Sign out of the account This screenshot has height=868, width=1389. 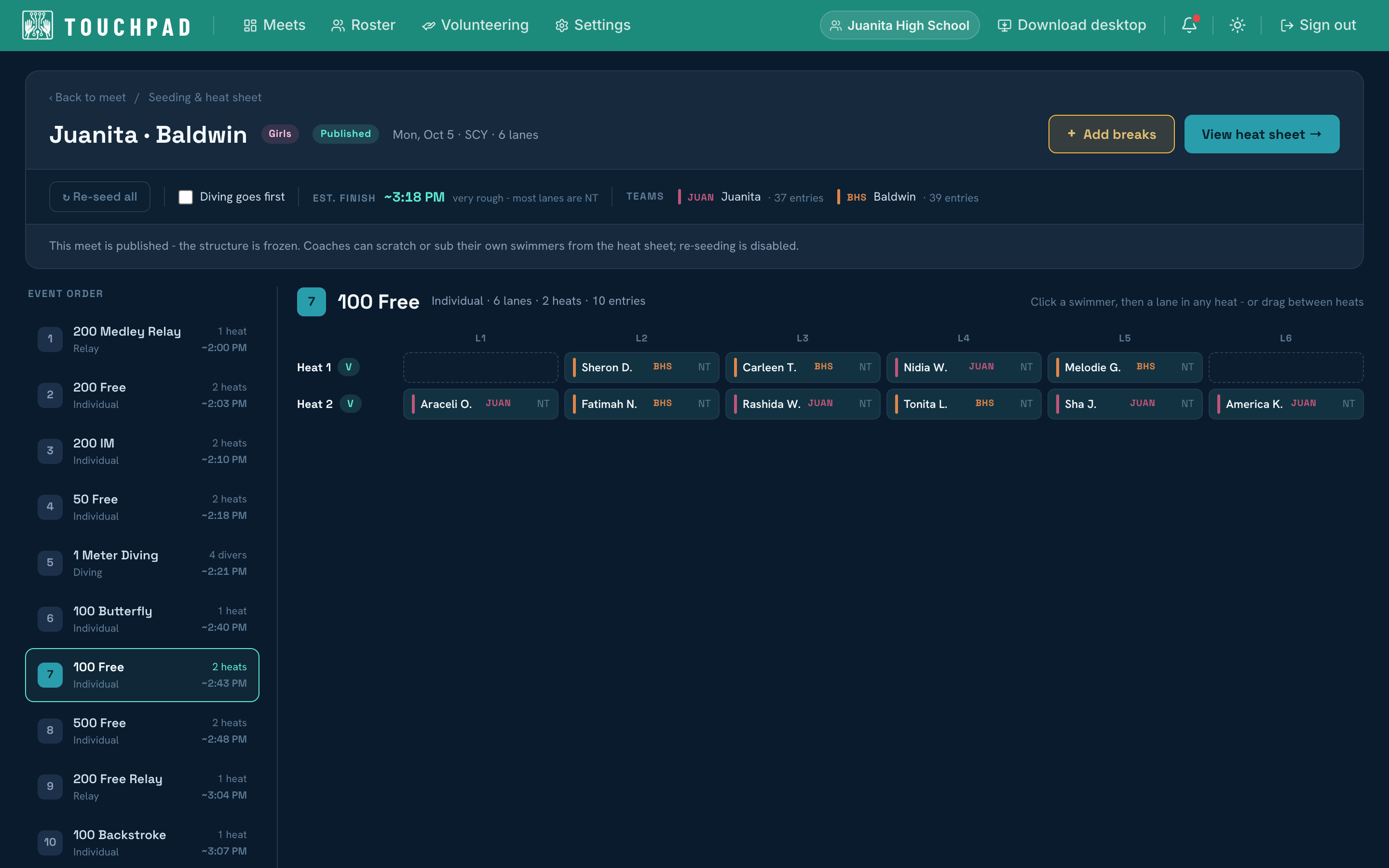tap(1318, 25)
